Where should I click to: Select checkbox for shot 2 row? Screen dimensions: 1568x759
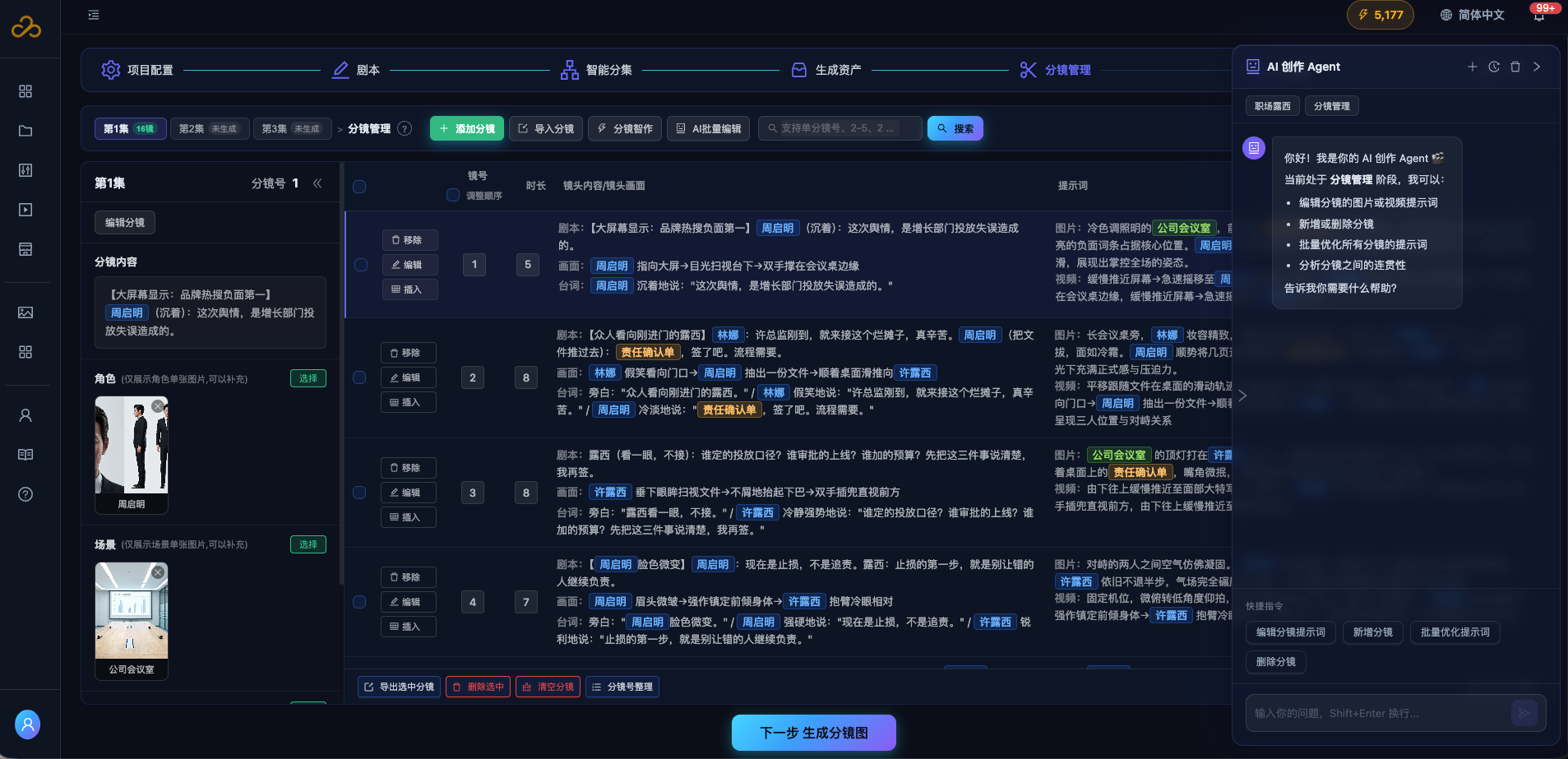click(x=359, y=377)
